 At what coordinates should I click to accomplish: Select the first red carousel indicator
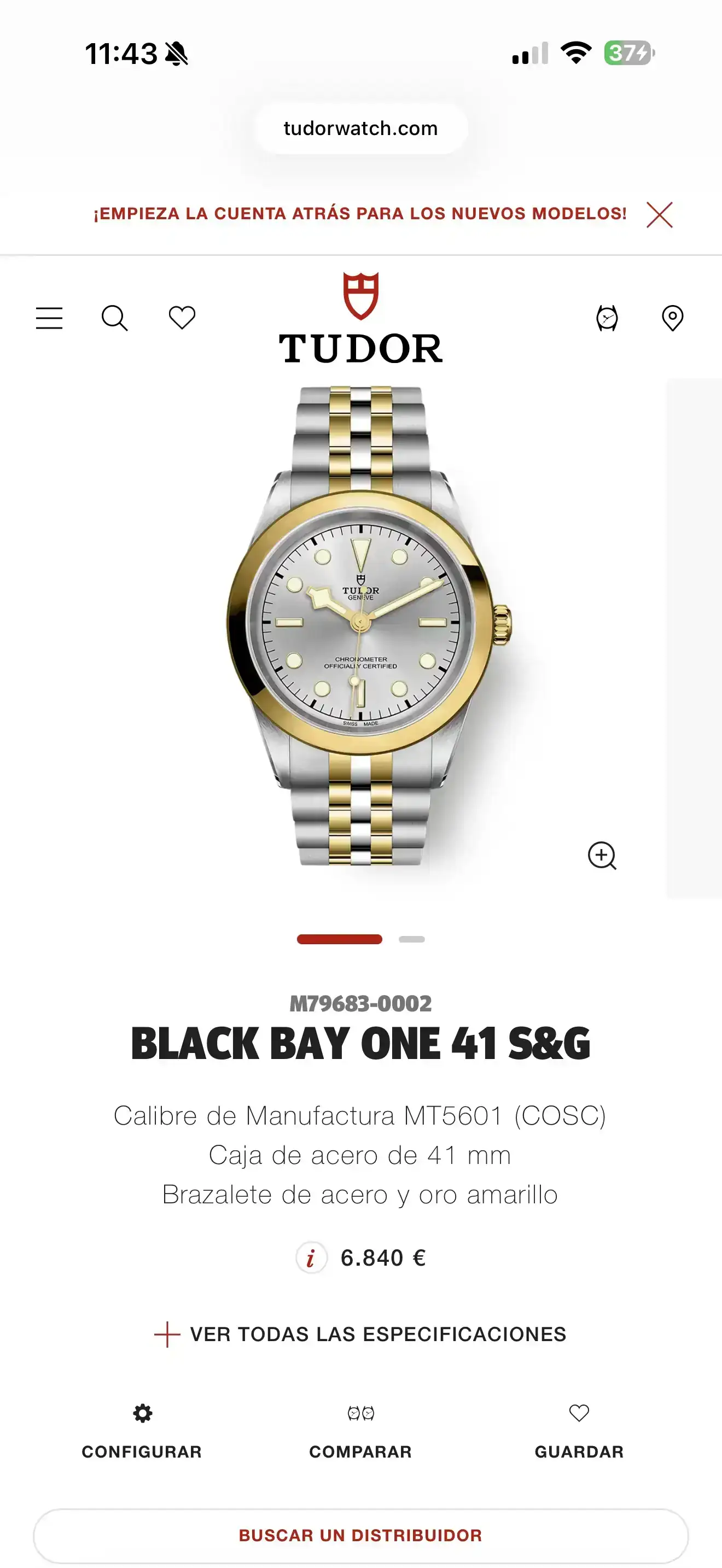pos(340,939)
